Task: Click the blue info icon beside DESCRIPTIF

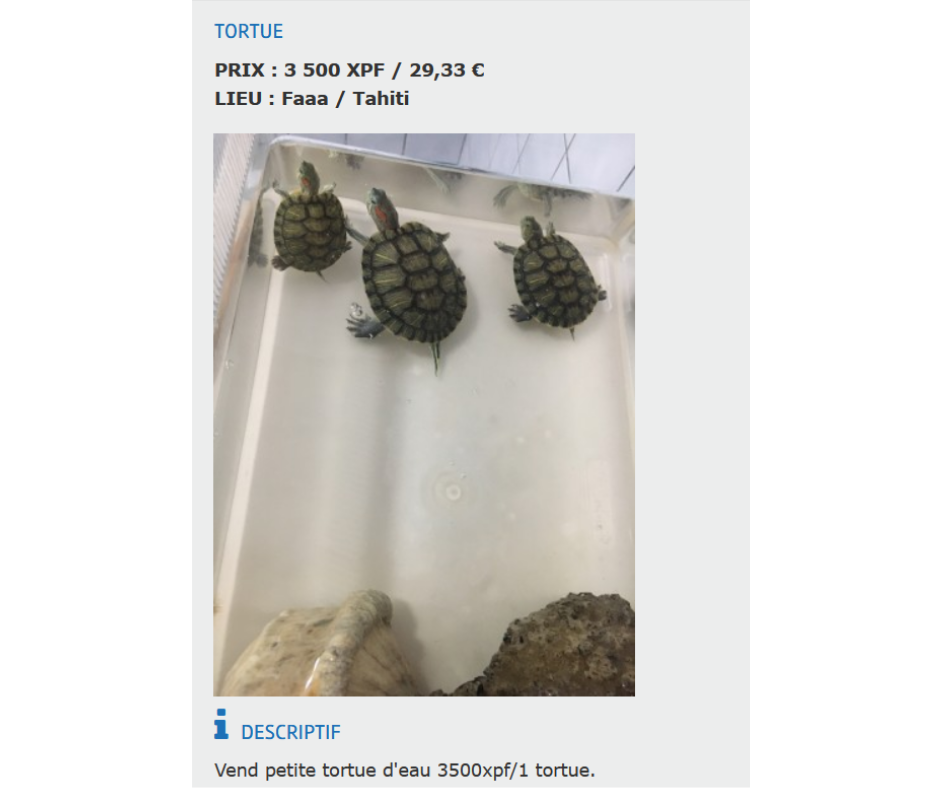Action: point(221,724)
